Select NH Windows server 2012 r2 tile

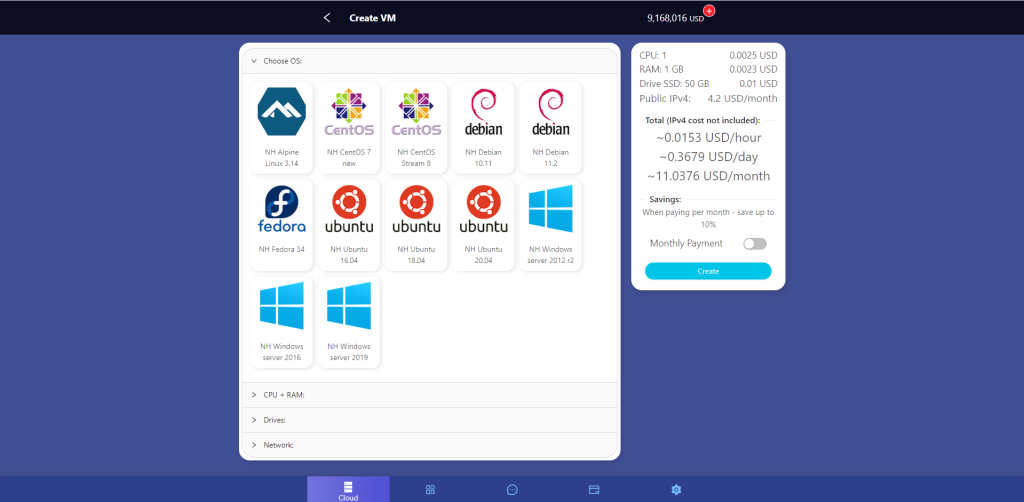point(551,224)
